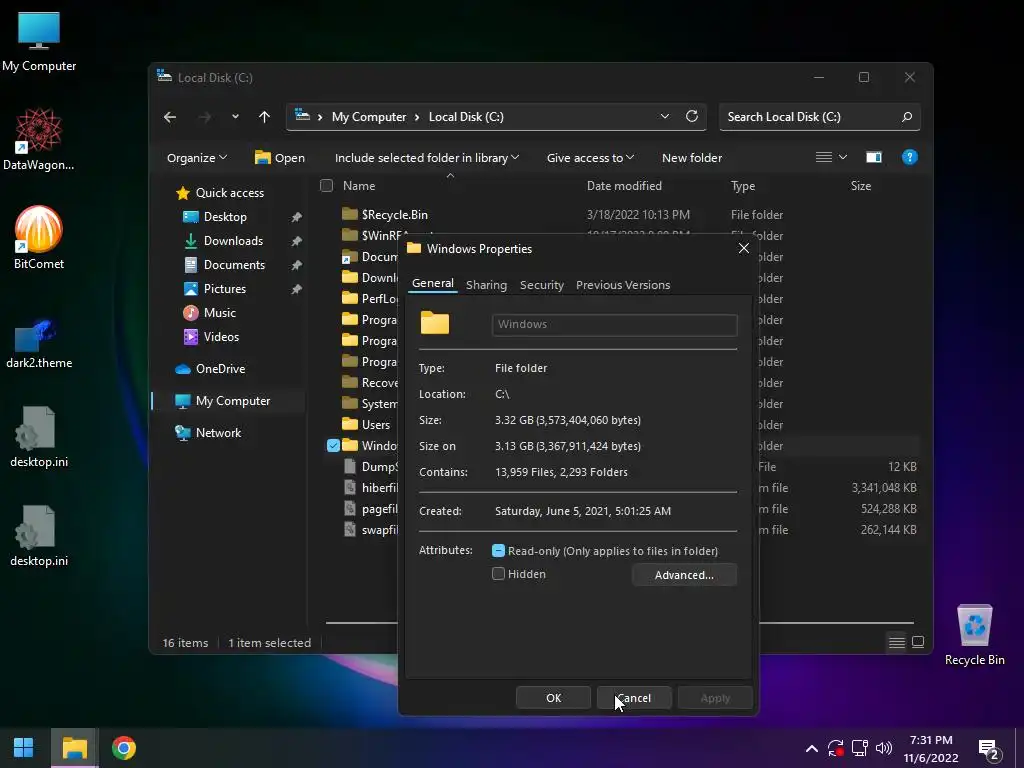The width and height of the screenshot is (1024, 768).
Task: Switch to details view in status bar
Action: pyautogui.click(x=897, y=643)
